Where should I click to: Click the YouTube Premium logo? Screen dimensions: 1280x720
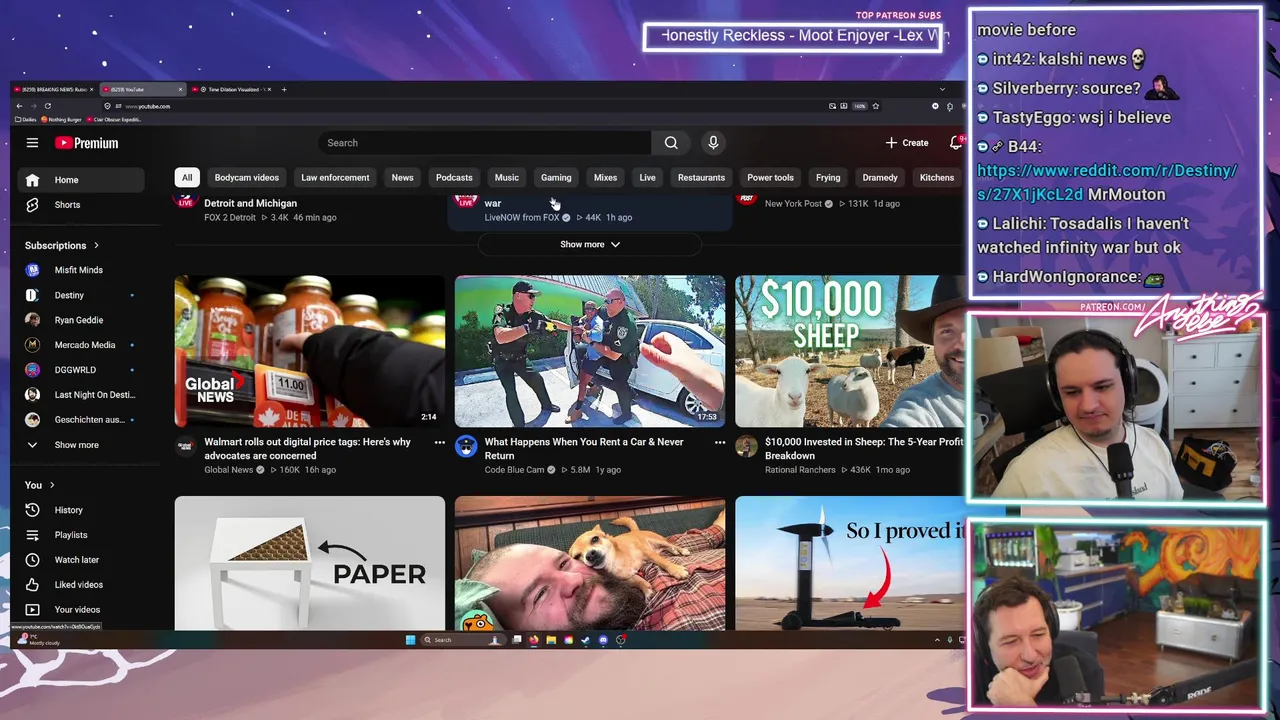click(x=86, y=143)
